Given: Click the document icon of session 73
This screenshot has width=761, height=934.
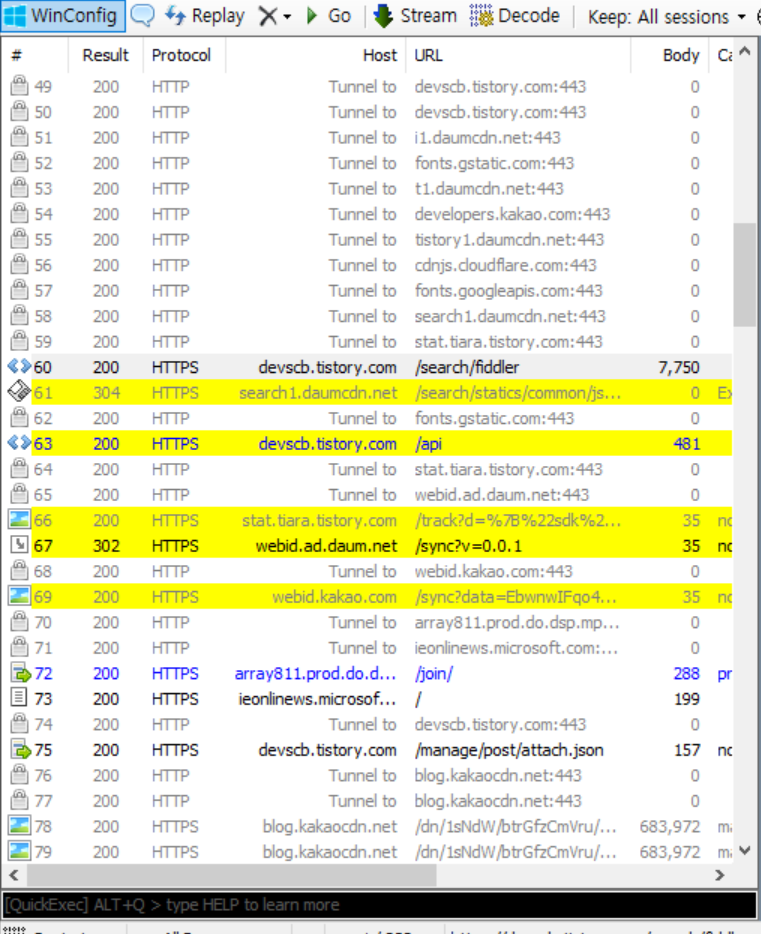Looking at the screenshot, I should pyautogui.click(x=20, y=698).
